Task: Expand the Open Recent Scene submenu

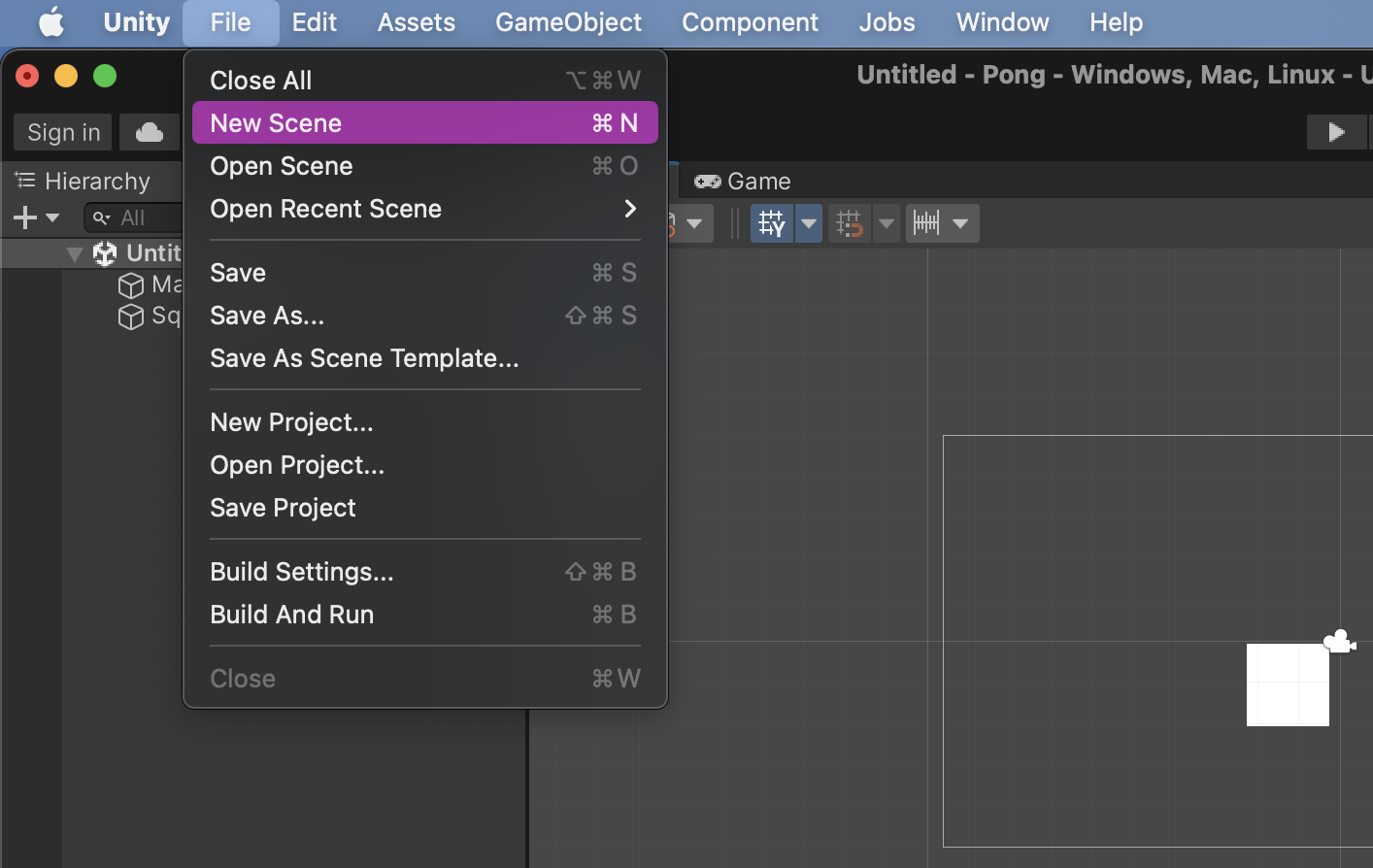Action: coord(425,208)
